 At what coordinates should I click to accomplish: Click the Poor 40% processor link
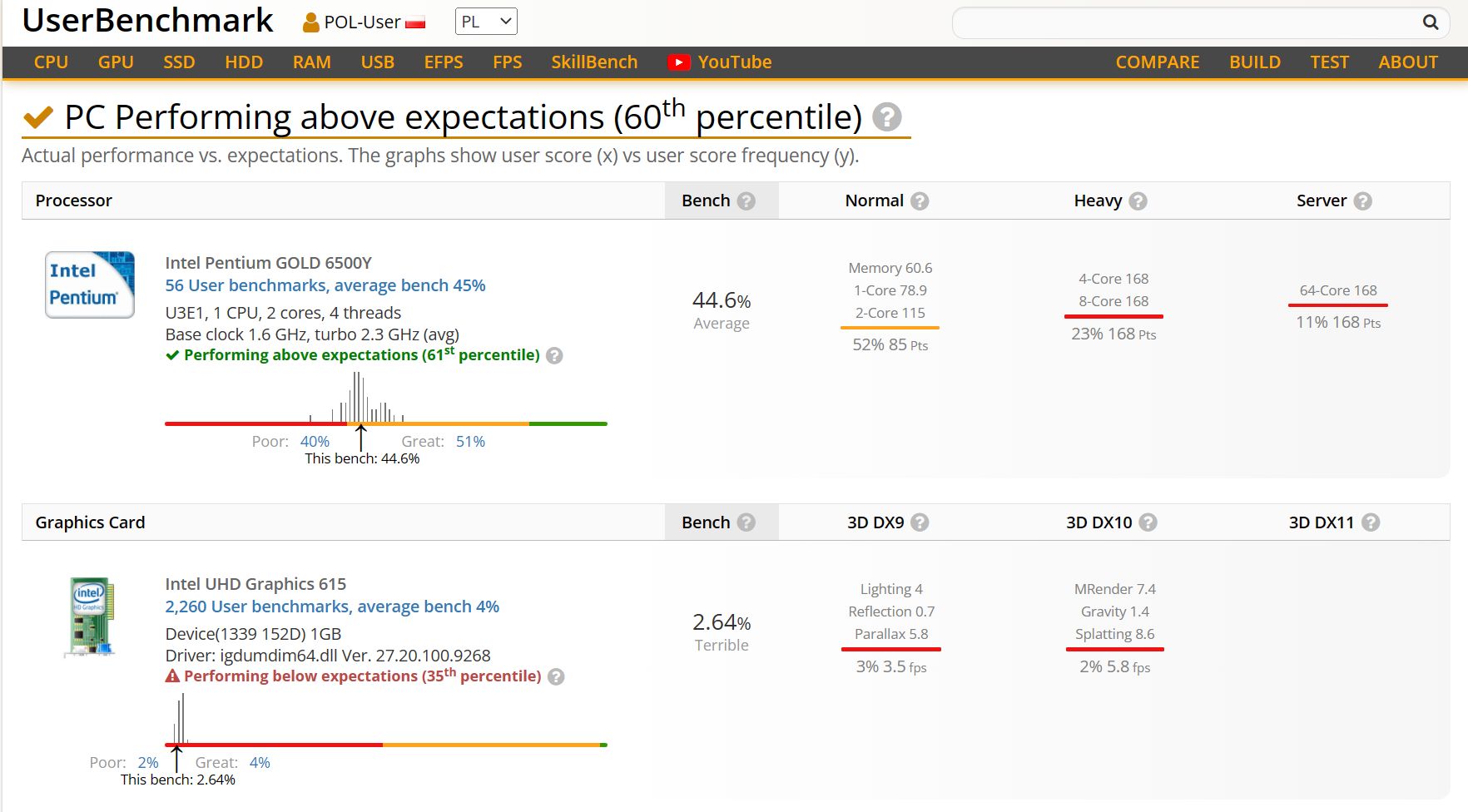315,442
